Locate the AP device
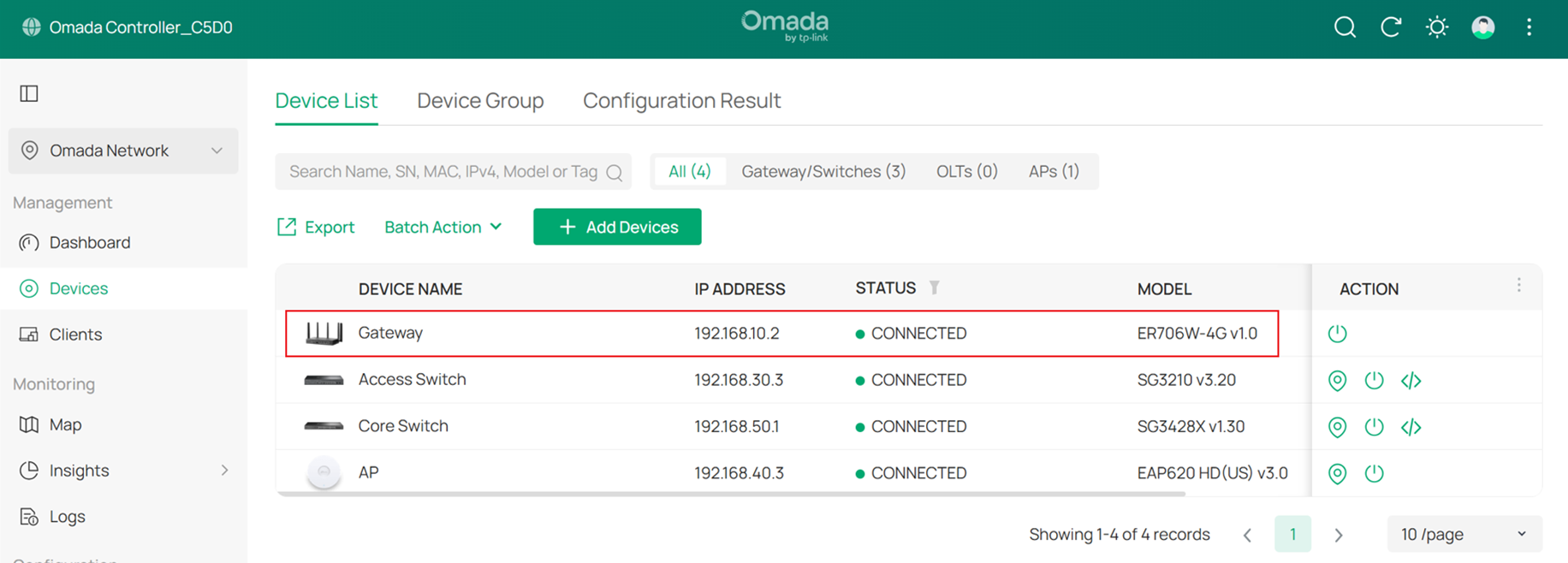Viewport: 1568px width, 563px height. (1337, 473)
